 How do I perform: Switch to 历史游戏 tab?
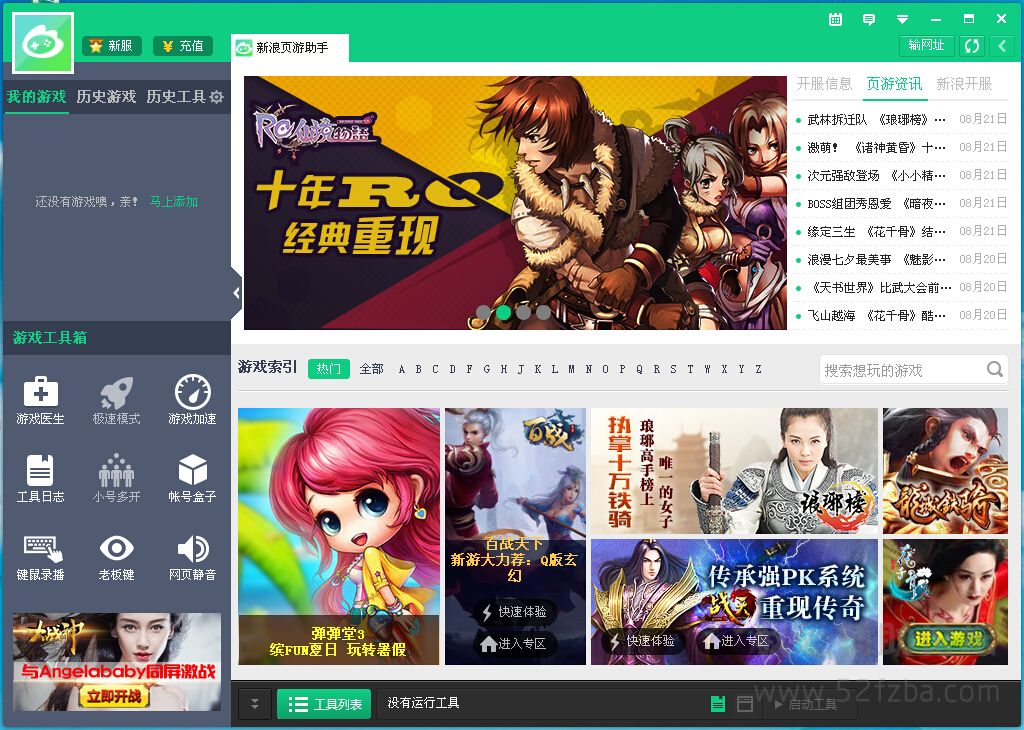click(106, 97)
